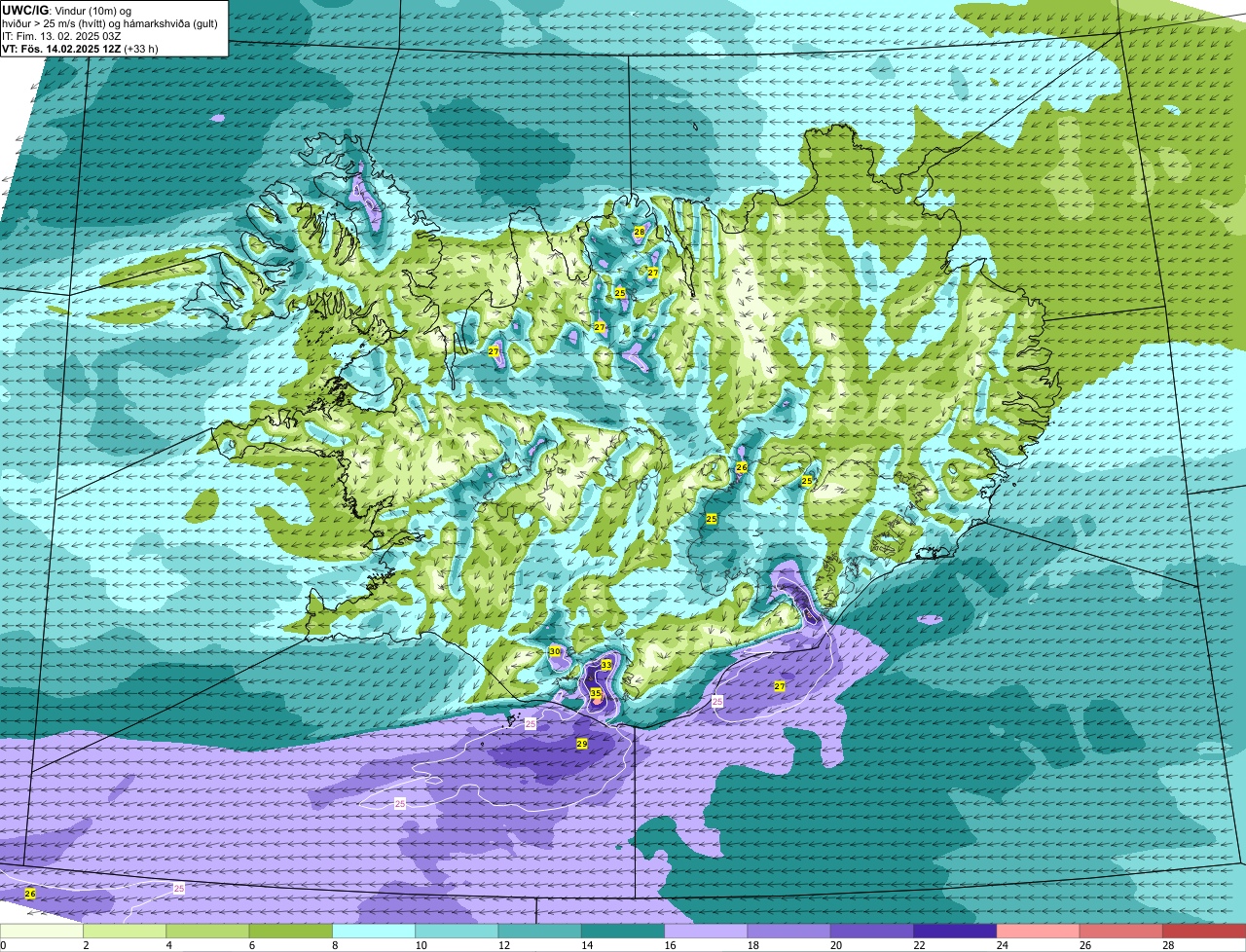Click the yellow gust label 30
1246x952 pixels.
555,651
